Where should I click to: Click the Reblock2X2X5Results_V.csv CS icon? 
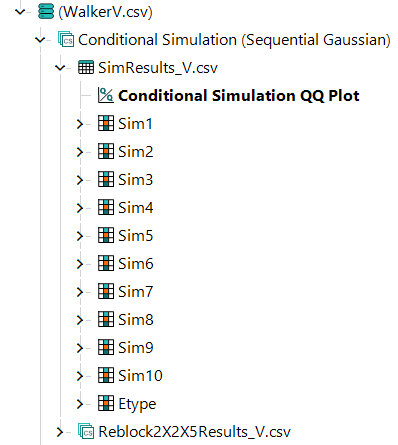tap(86, 432)
